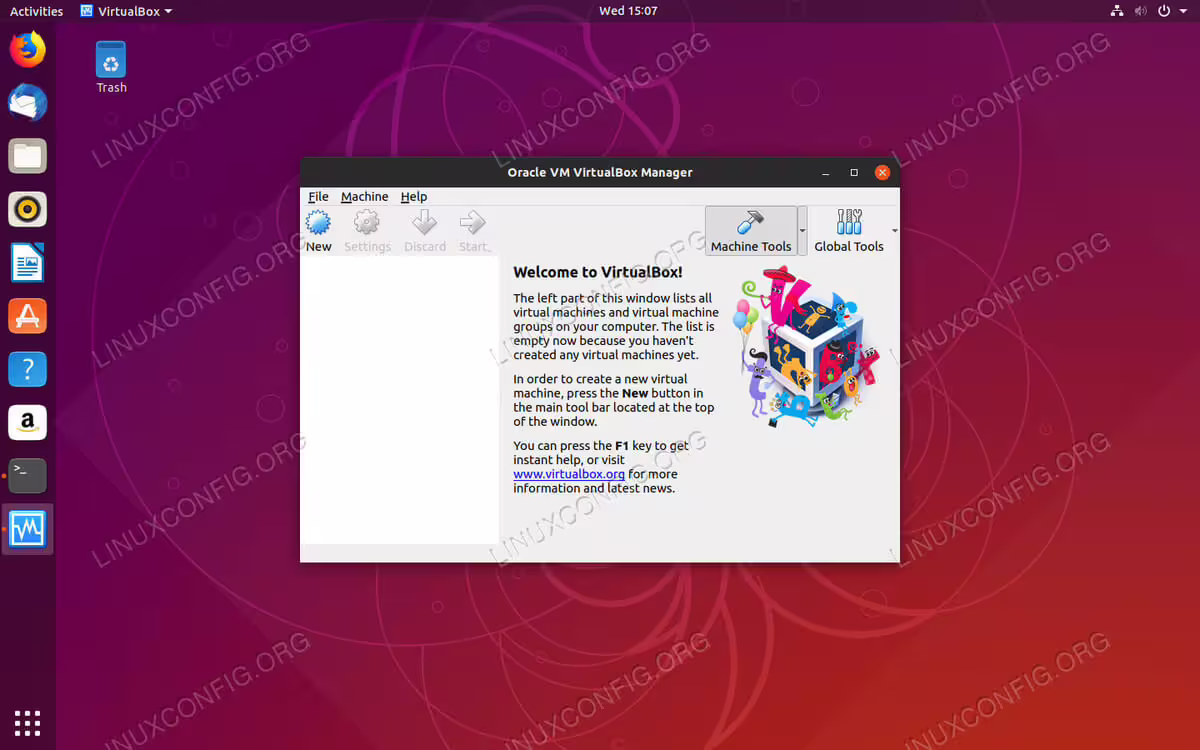The width and height of the screenshot is (1200, 750).
Task: Click the network icon in the system tray
Action: click(x=1118, y=11)
